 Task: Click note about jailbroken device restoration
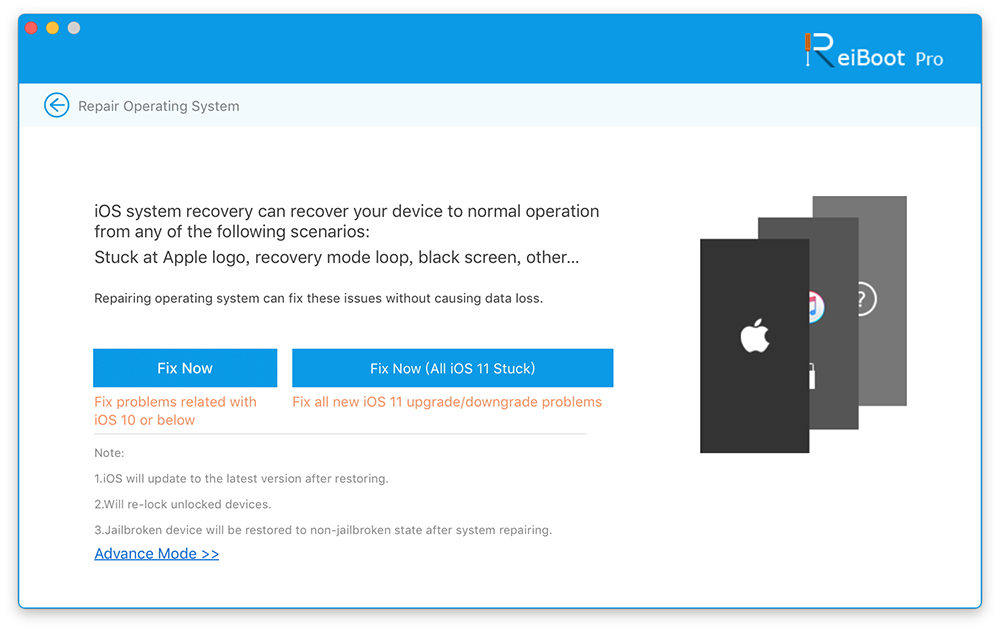pyautogui.click(x=323, y=530)
